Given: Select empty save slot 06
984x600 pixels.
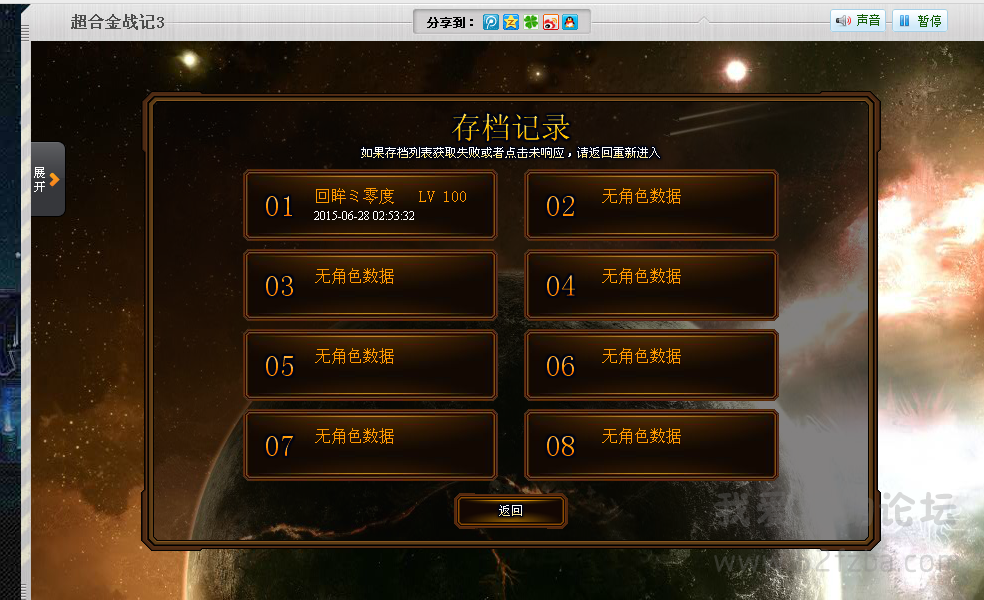Looking at the screenshot, I should pyautogui.click(x=651, y=365).
